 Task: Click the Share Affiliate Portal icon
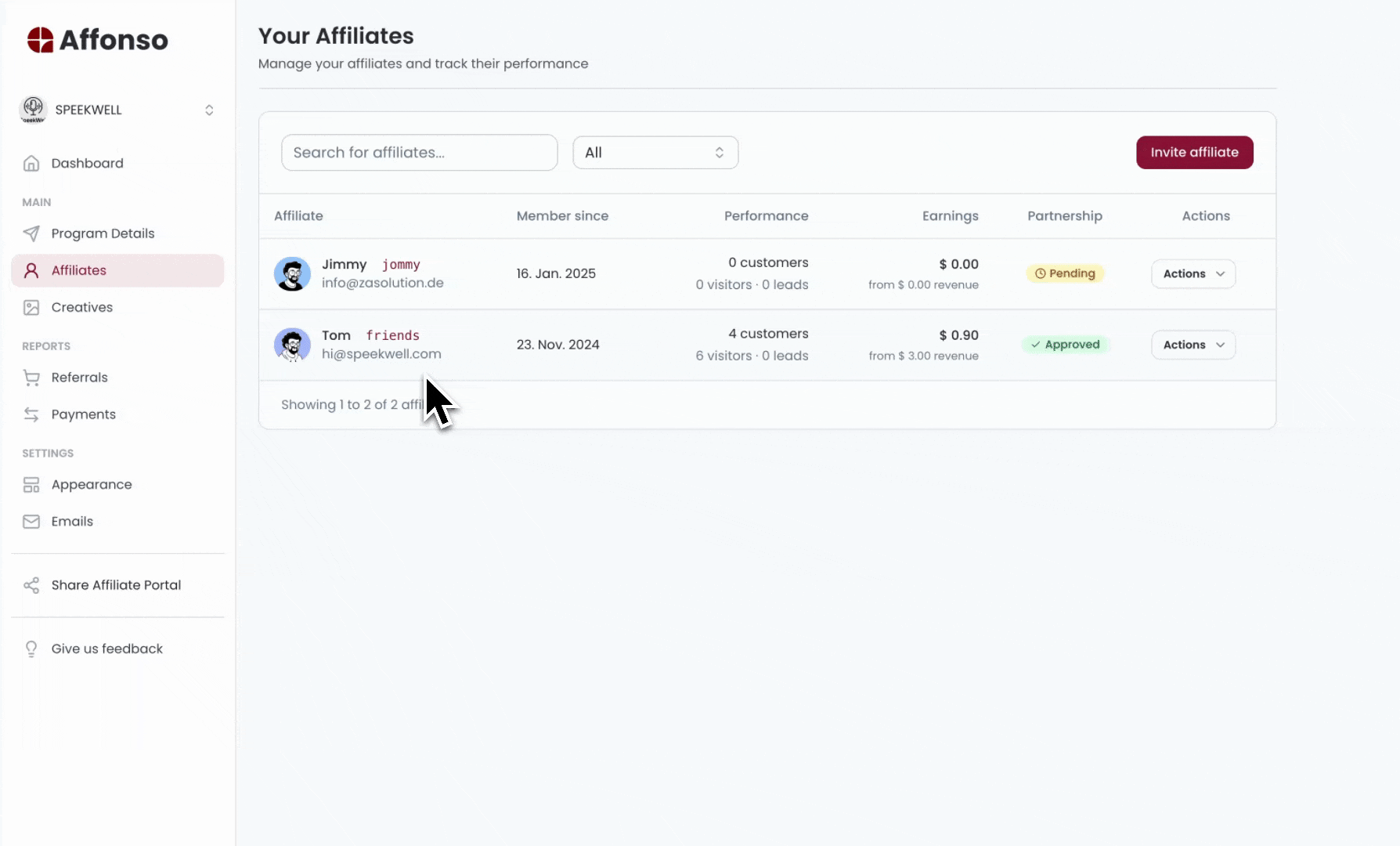[x=31, y=585]
